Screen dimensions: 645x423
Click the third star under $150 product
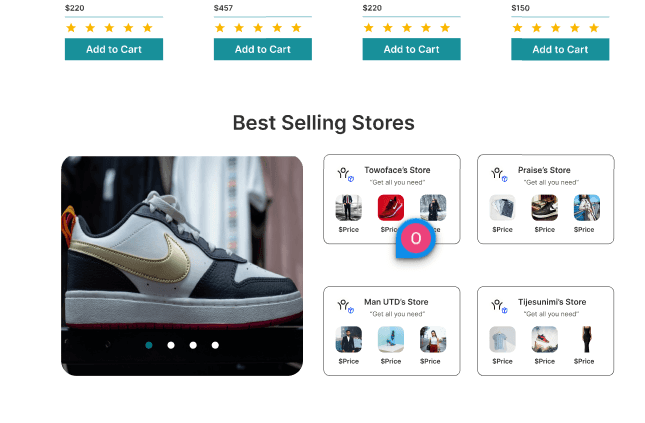point(556,28)
